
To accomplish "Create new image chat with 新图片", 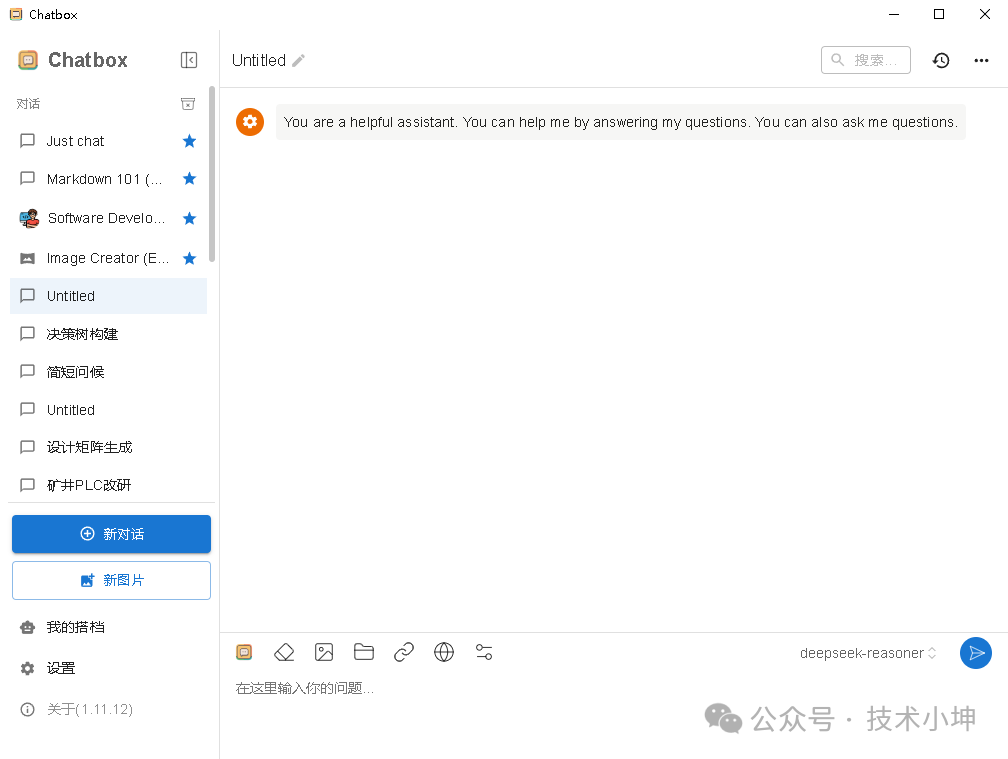I will click(x=111, y=580).
